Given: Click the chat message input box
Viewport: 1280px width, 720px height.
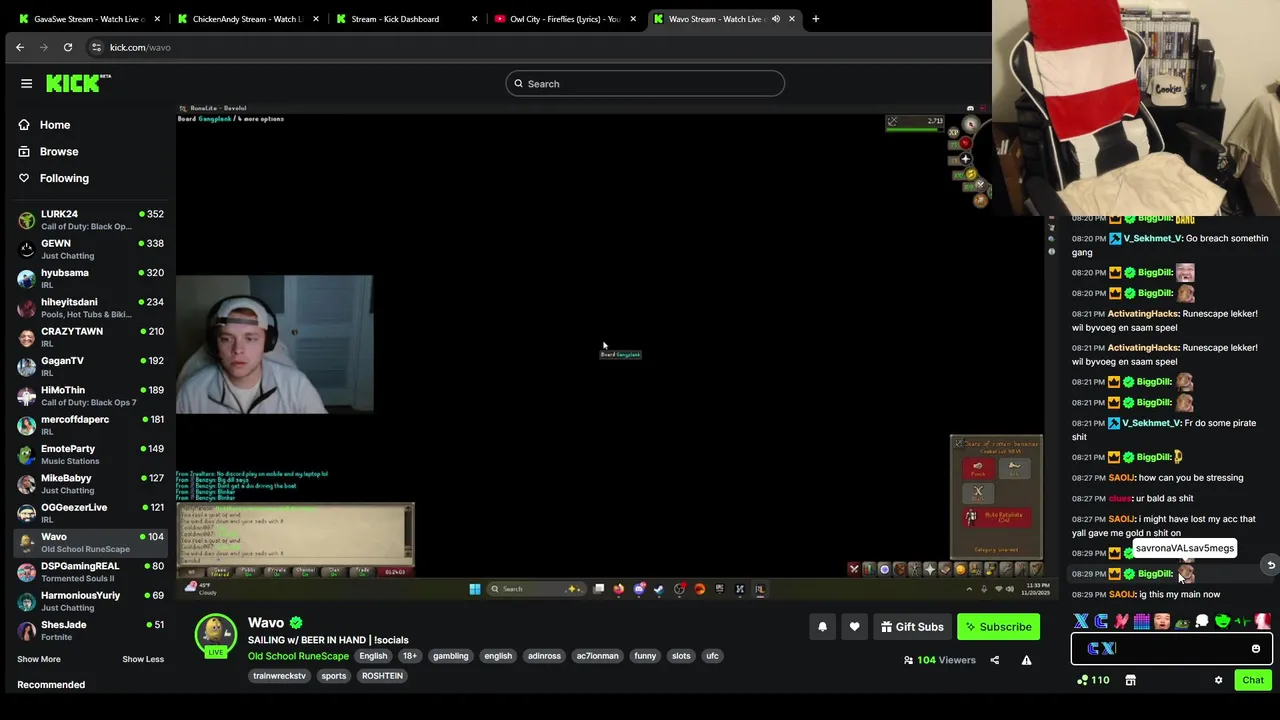Looking at the screenshot, I should [x=1170, y=649].
